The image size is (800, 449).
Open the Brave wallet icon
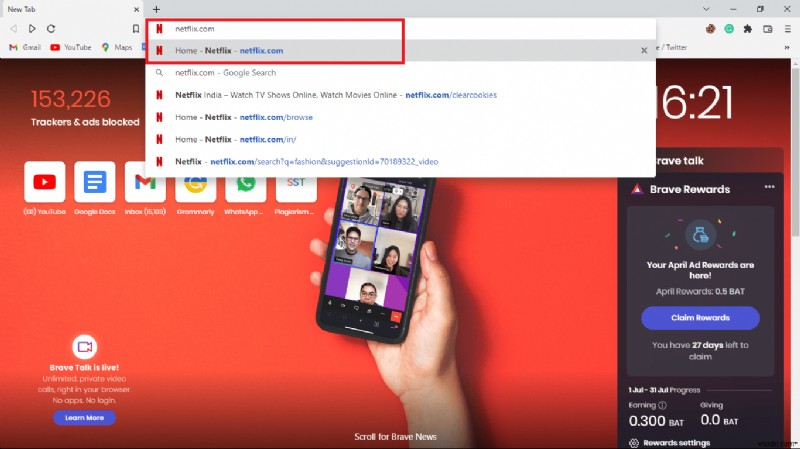pyautogui.click(x=767, y=29)
